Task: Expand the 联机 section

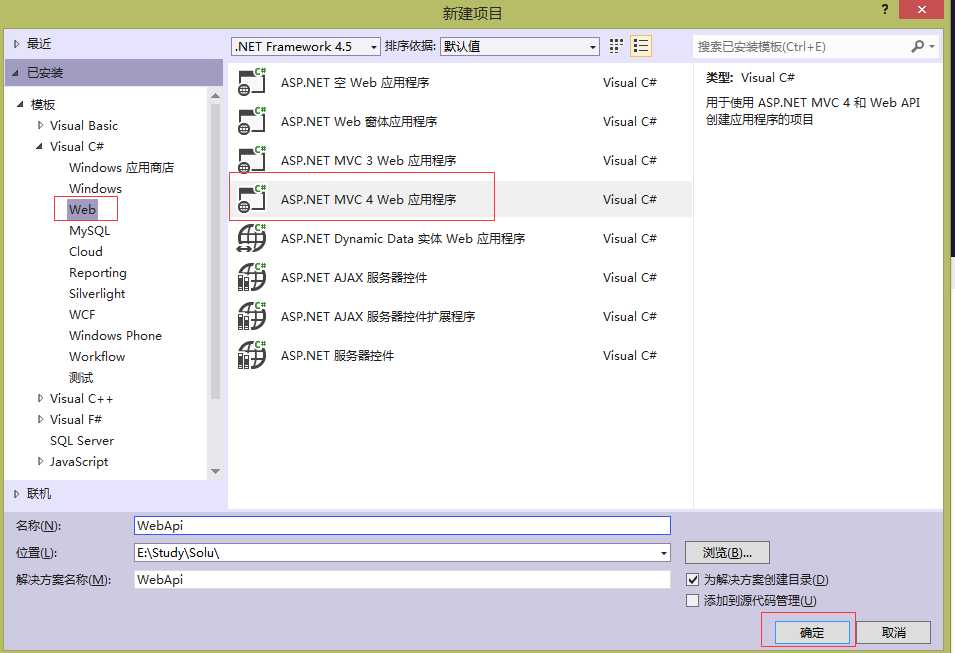Action: 16,493
